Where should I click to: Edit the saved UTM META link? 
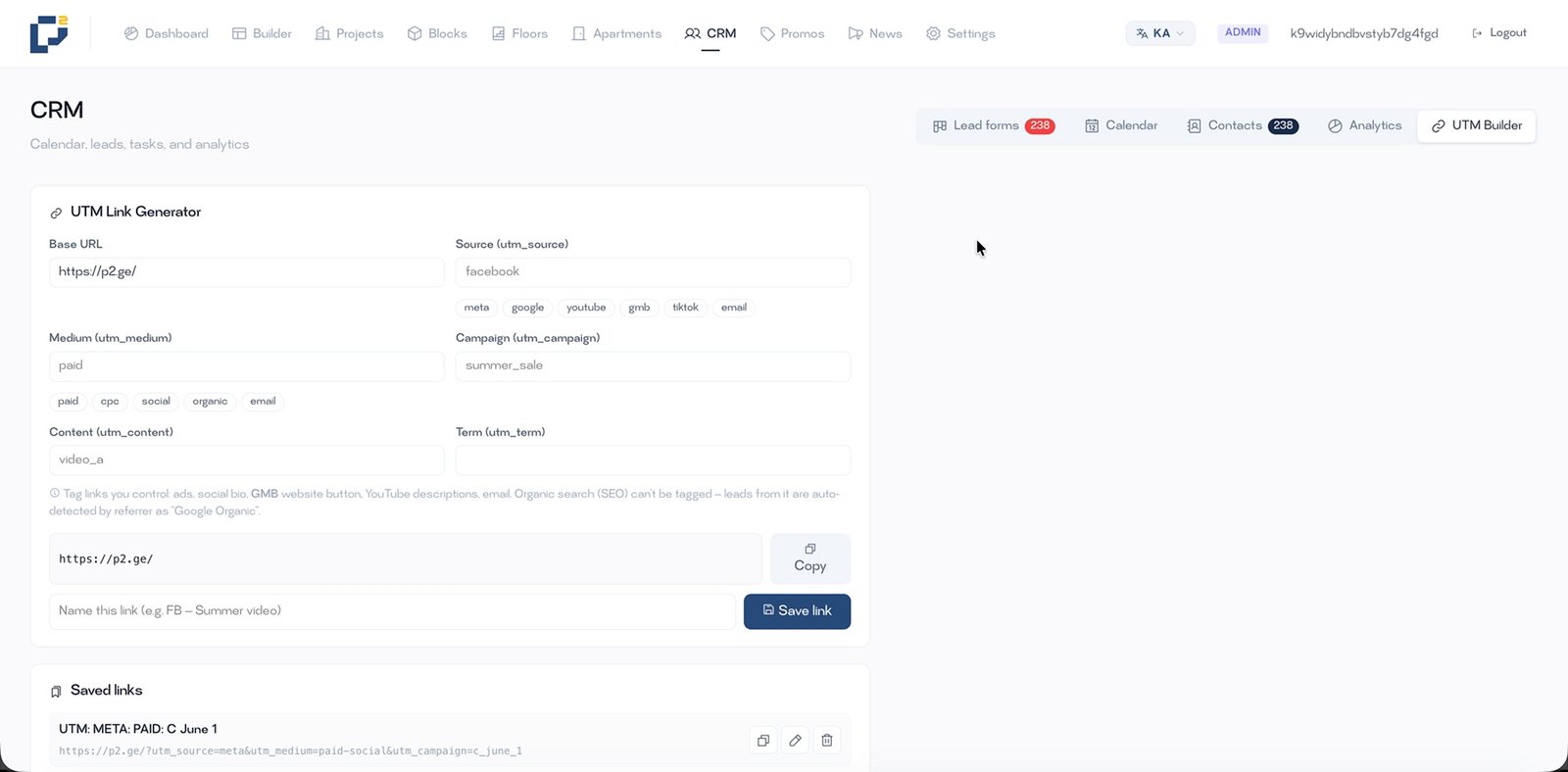pyautogui.click(x=795, y=741)
